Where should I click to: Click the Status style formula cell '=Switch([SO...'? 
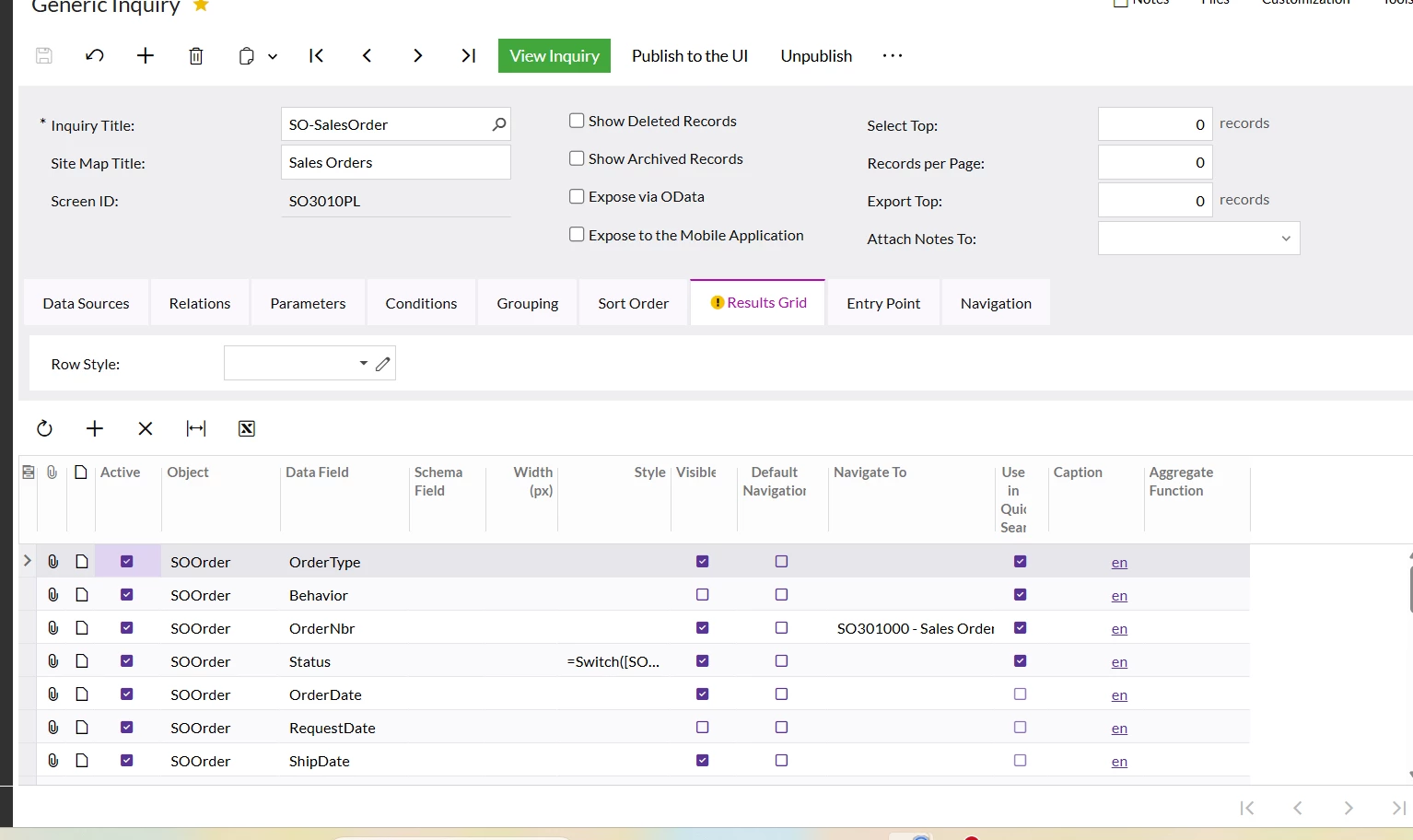click(x=613, y=661)
